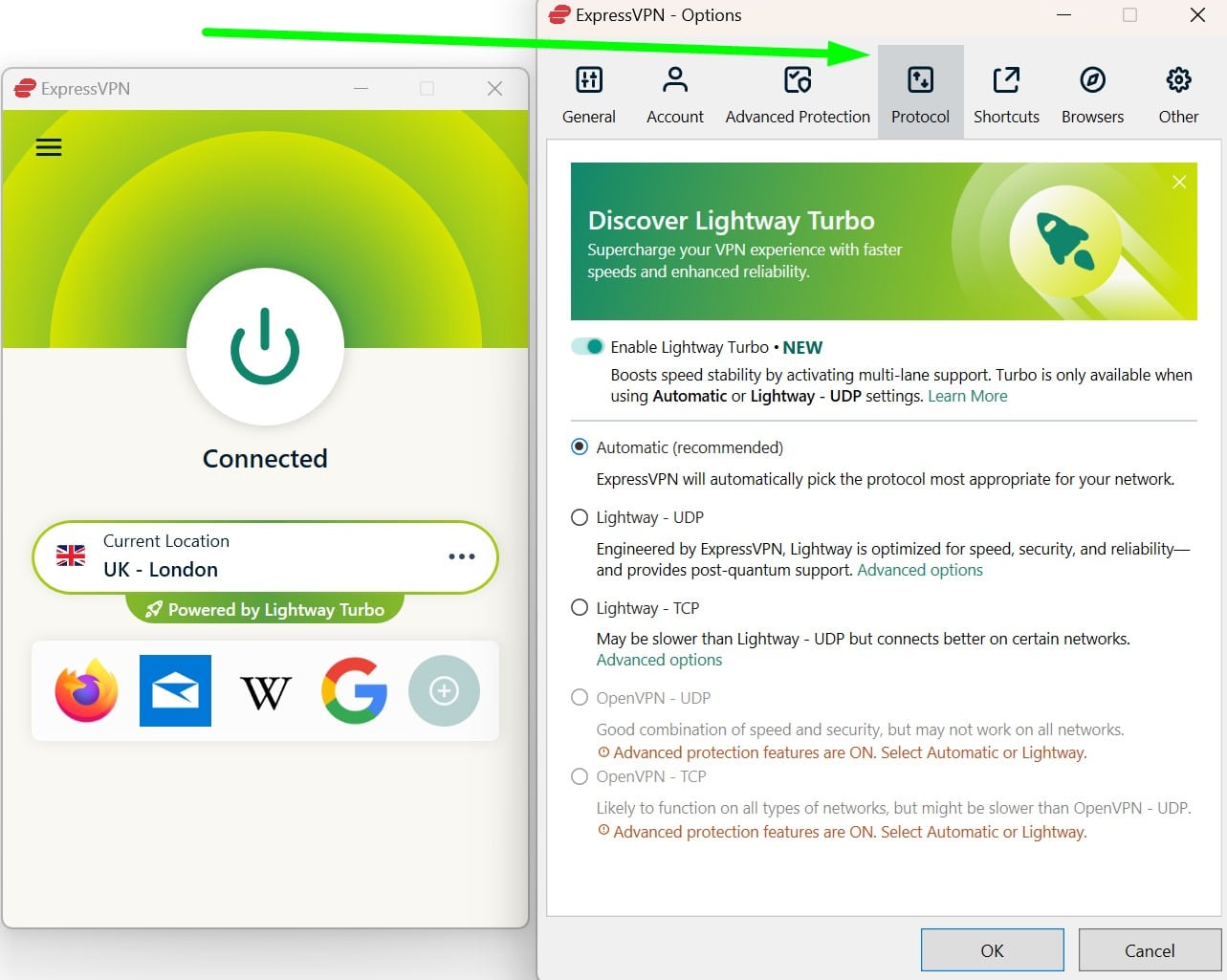The image size is (1227, 980).
Task: Select Lightway - TCP protocol
Action: 580,607
